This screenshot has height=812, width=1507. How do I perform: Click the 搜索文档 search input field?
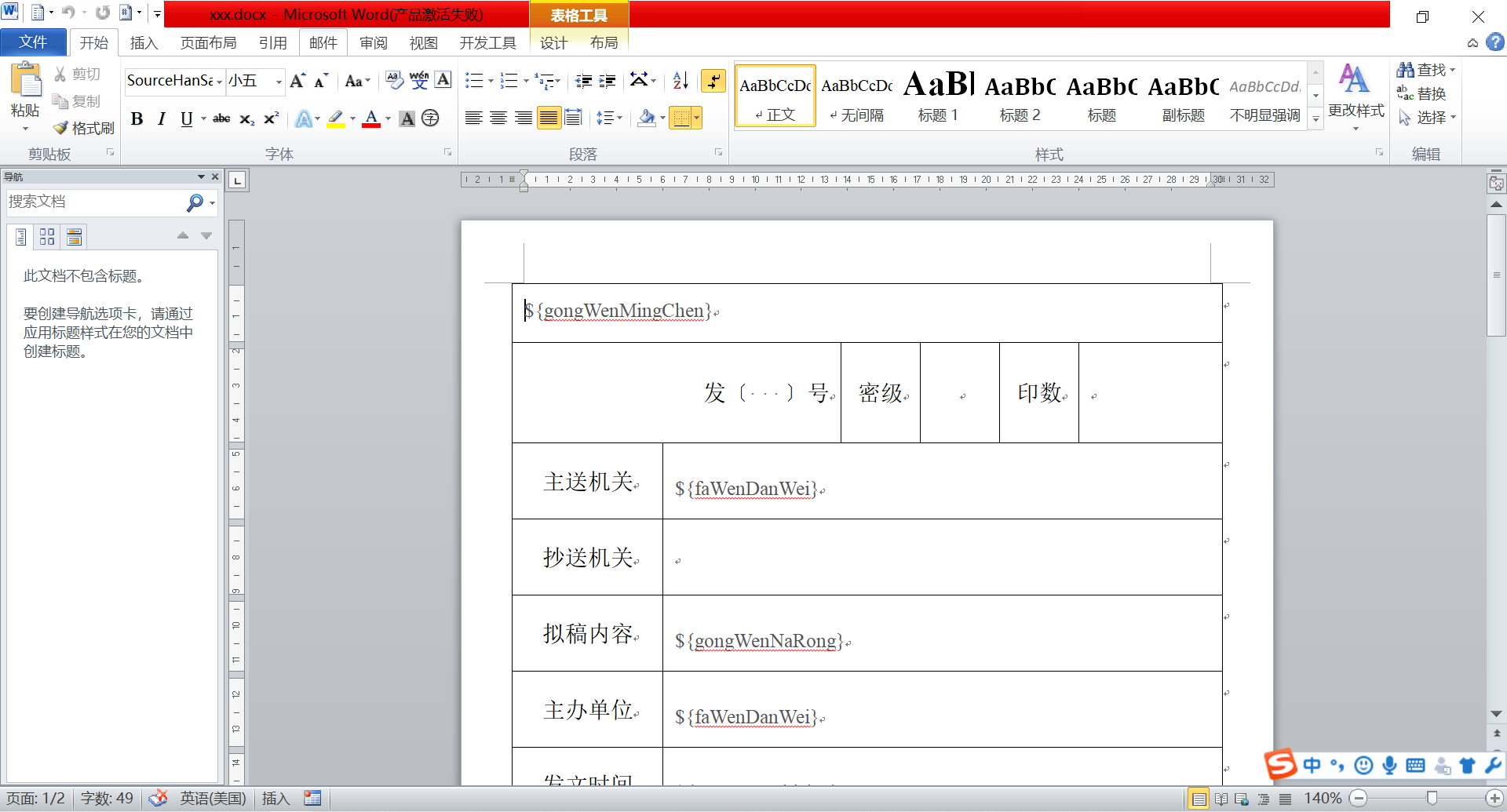(94, 202)
